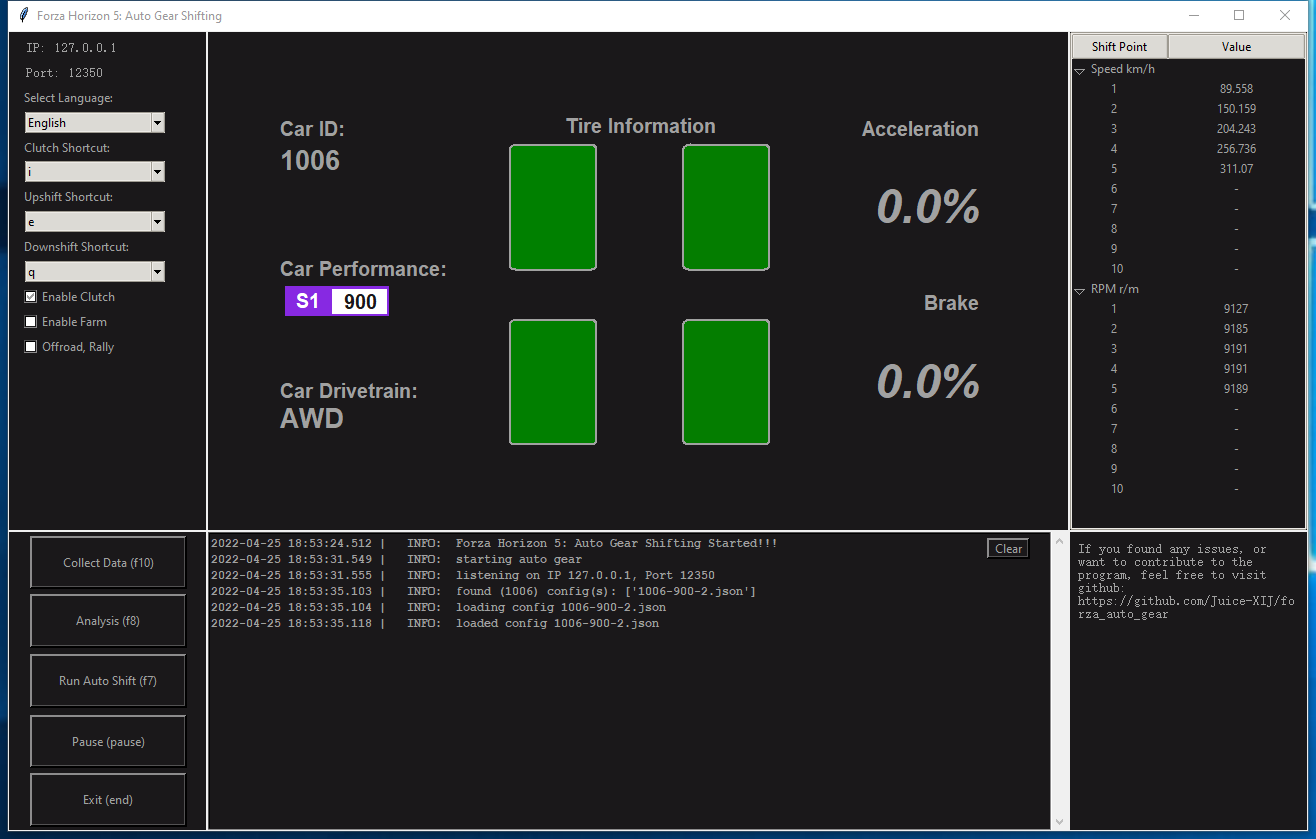1316x839 pixels.
Task: Click the front-right green tire indicator
Action: pos(726,207)
